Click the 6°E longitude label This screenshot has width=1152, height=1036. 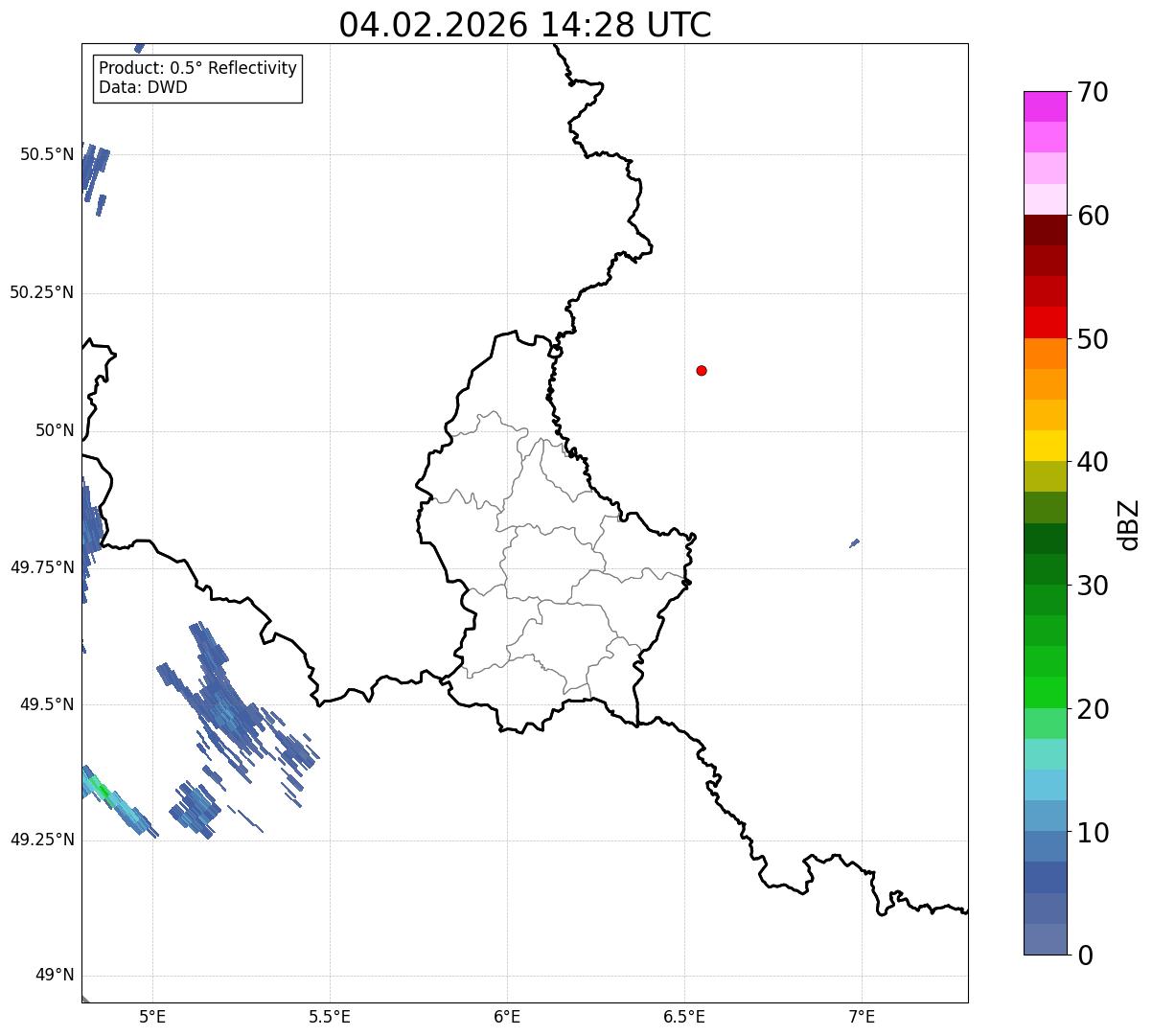pos(507,1017)
